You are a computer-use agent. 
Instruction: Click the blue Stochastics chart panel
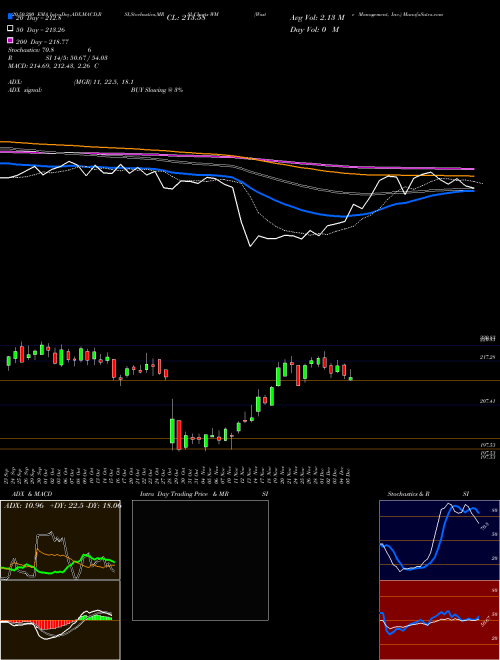point(439,540)
